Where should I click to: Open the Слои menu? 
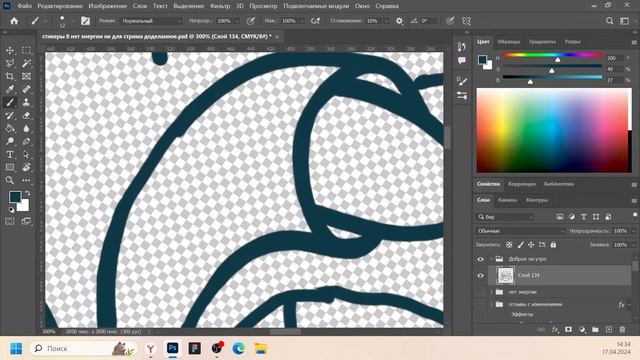click(x=140, y=6)
